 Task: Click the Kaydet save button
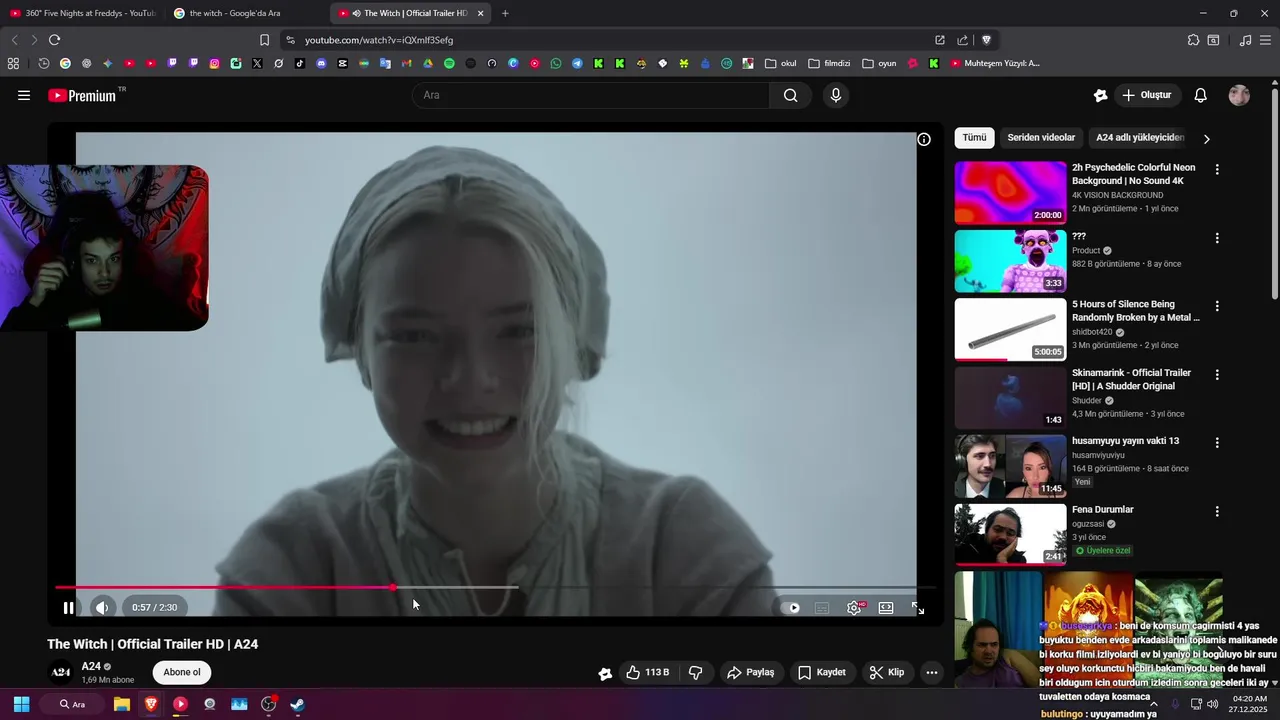click(x=821, y=672)
